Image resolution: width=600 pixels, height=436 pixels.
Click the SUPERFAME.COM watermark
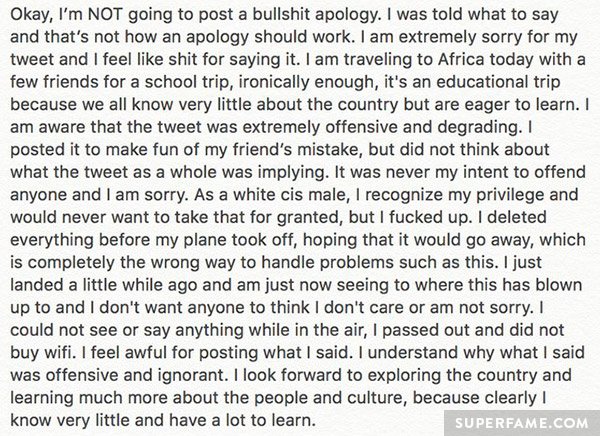(522, 423)
